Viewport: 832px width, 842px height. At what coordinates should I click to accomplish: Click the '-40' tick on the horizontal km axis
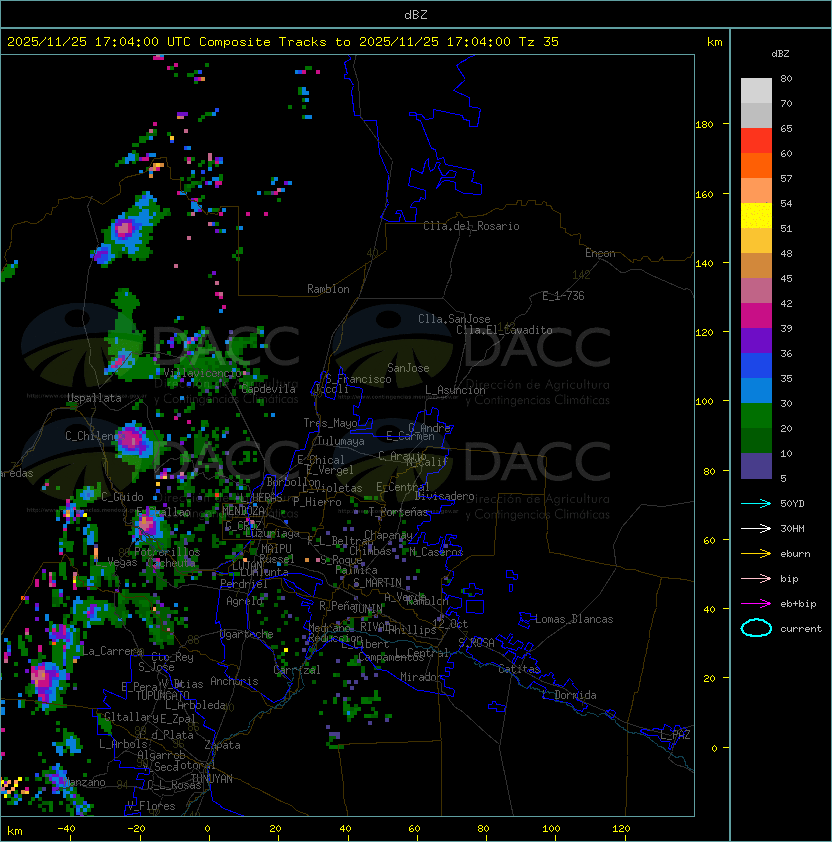click(66, 829)
